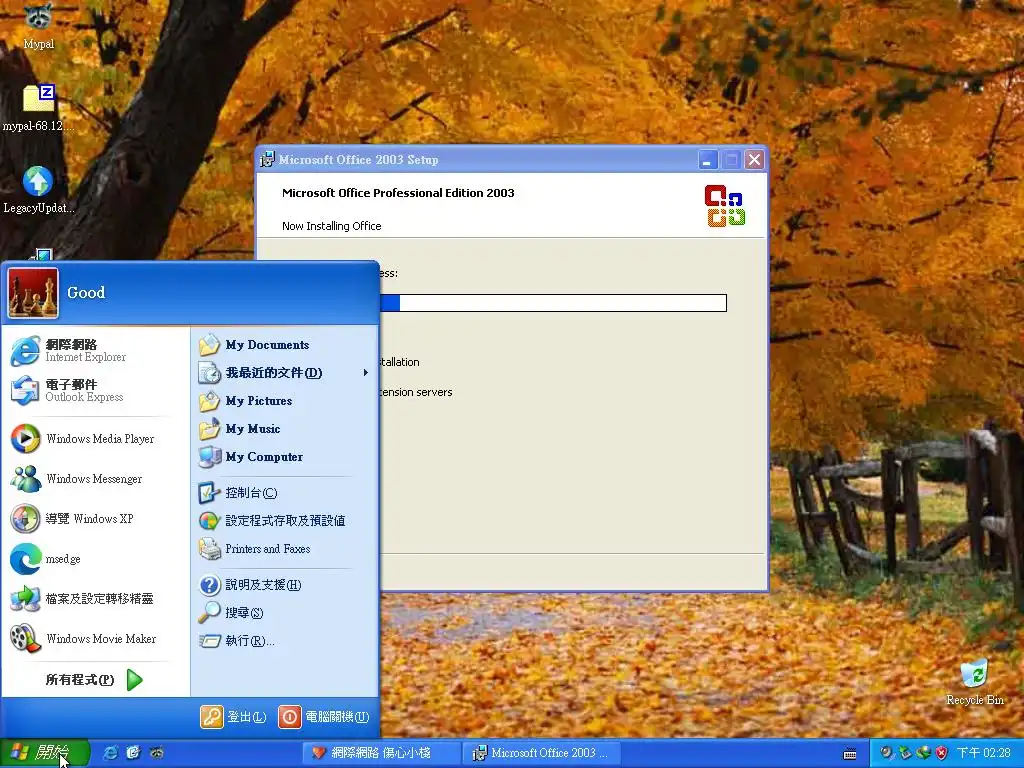This screenshot has width=1024, height=768.
Task: Open 說明及支援 Help and Support
Action: point(285,584)
